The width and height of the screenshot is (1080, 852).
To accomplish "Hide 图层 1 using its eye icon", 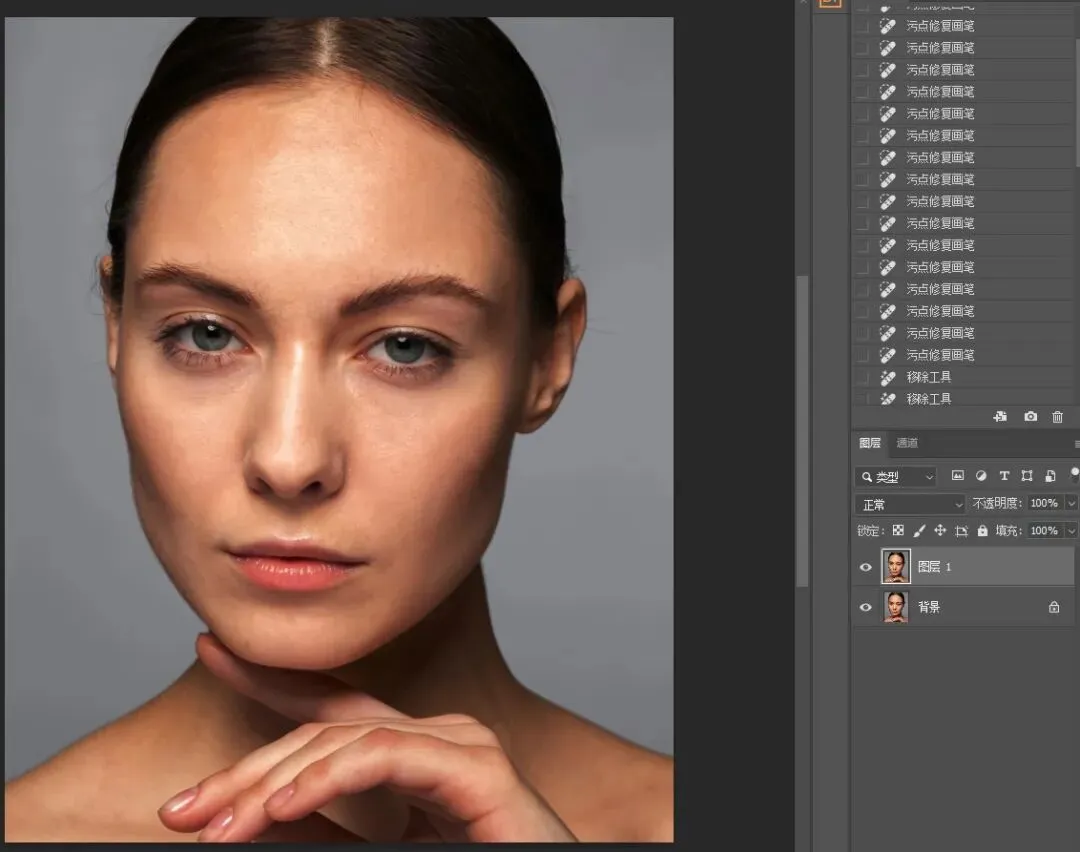I will tap(866, 567).
